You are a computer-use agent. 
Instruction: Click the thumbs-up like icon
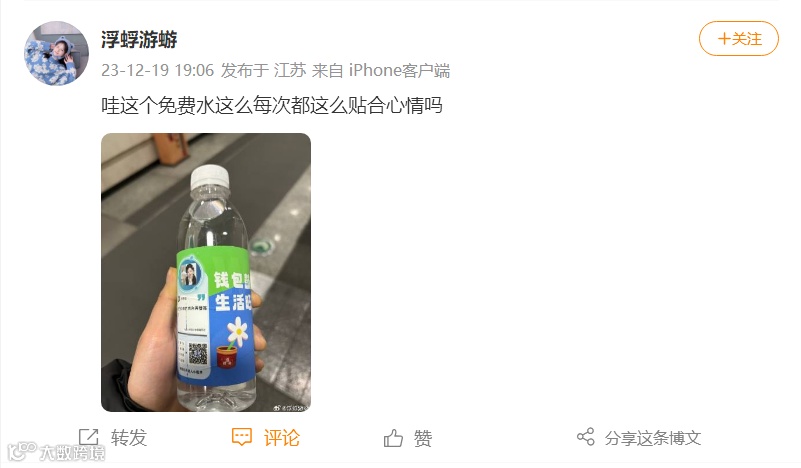click(x=393, y=438)
